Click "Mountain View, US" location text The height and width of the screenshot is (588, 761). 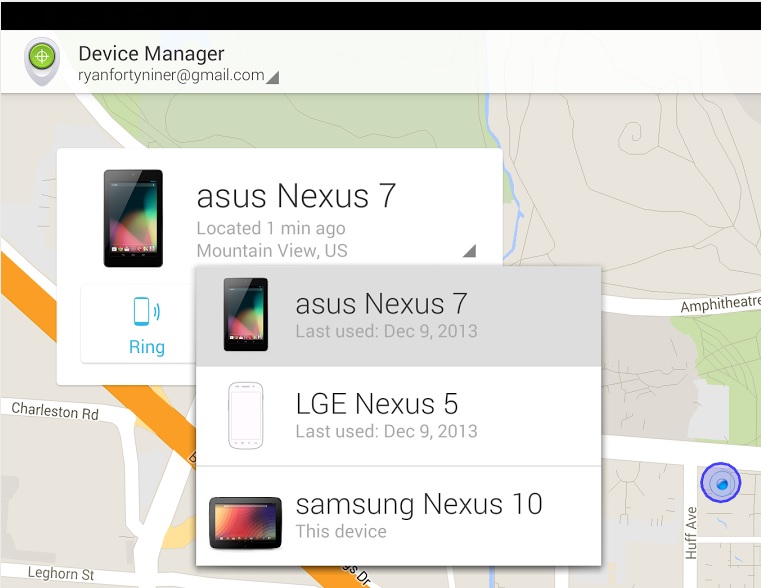(x=272, y=251)
